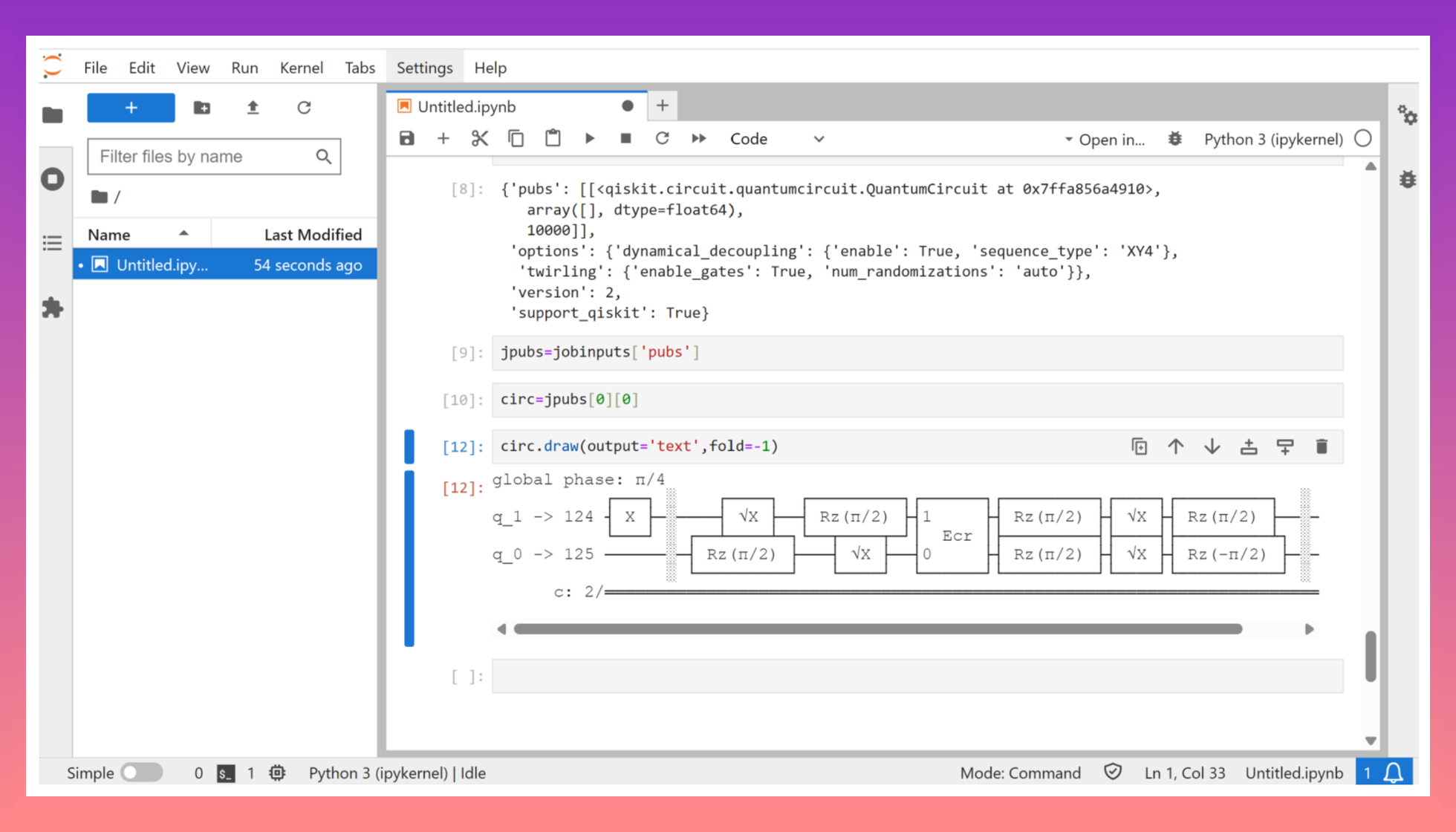1456x832 pixels.
Task: Collapse the input of cell 12
Action: [409, 446]
